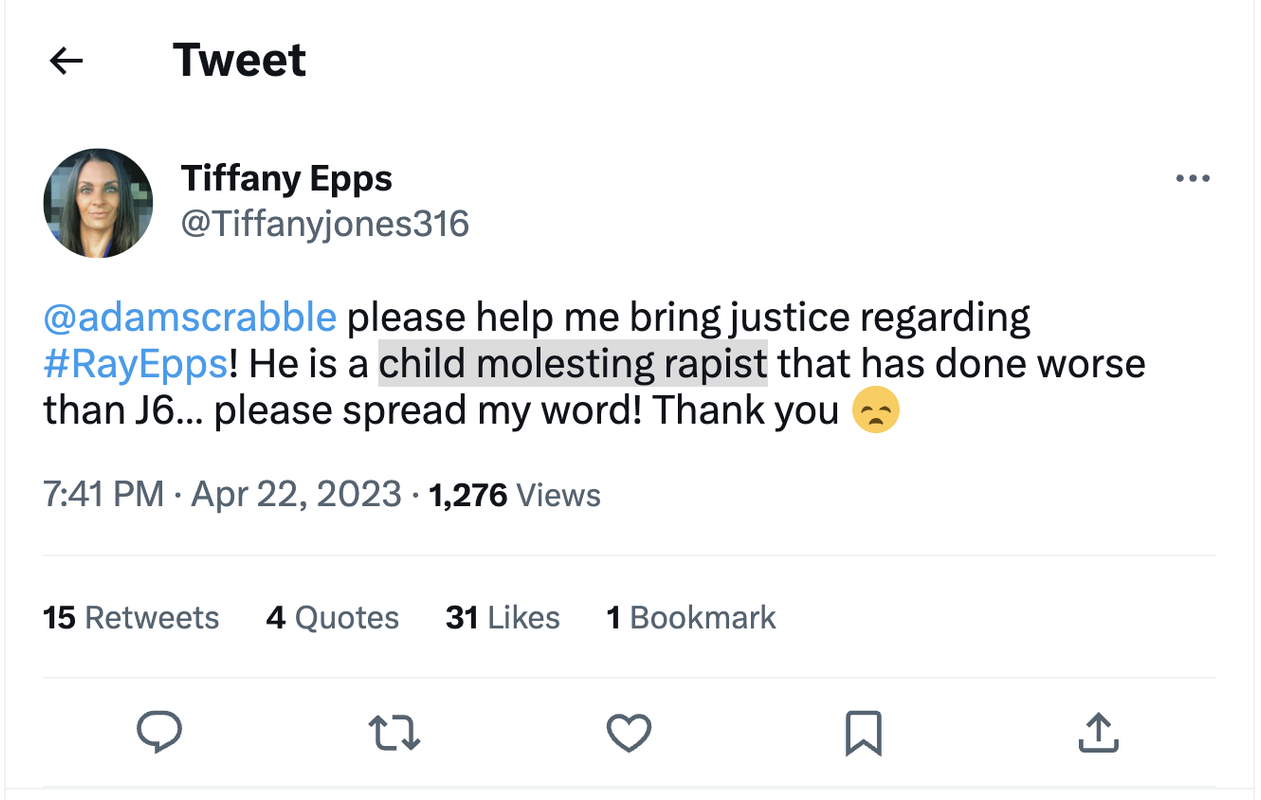Click the Tiffany Epps display name
Screen dimensions: 1261x800
click(286, 179)
